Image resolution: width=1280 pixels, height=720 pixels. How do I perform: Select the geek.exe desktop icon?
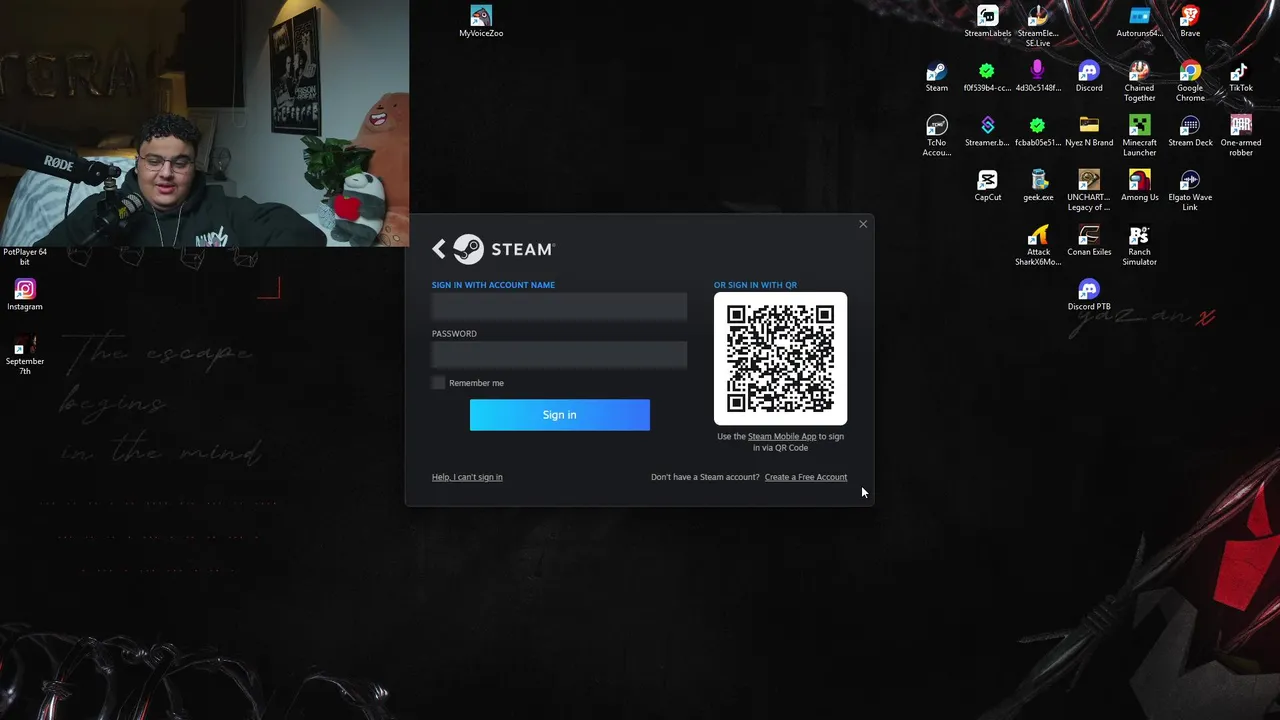1038,186
